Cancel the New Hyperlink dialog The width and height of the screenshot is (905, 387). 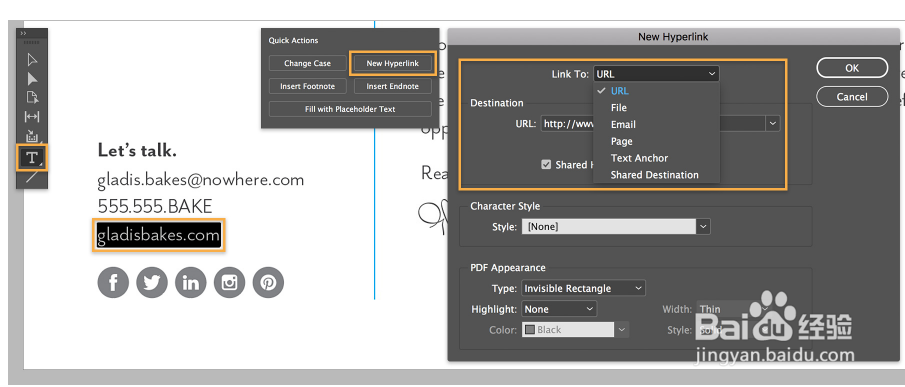(x=852, y=96)
